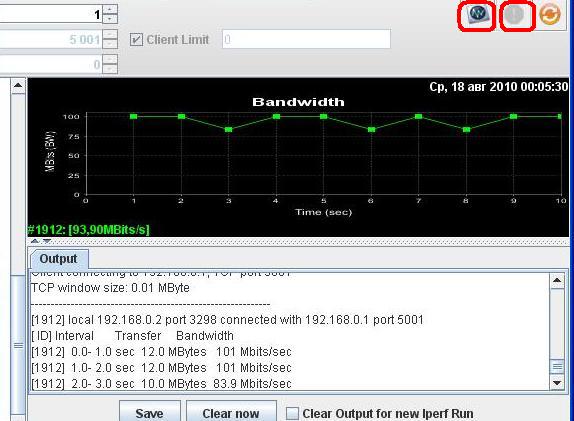Decrement the spinner showing 5 001
Screen dimensions: 574x421
pyautogui.click(x=110, y=44)
